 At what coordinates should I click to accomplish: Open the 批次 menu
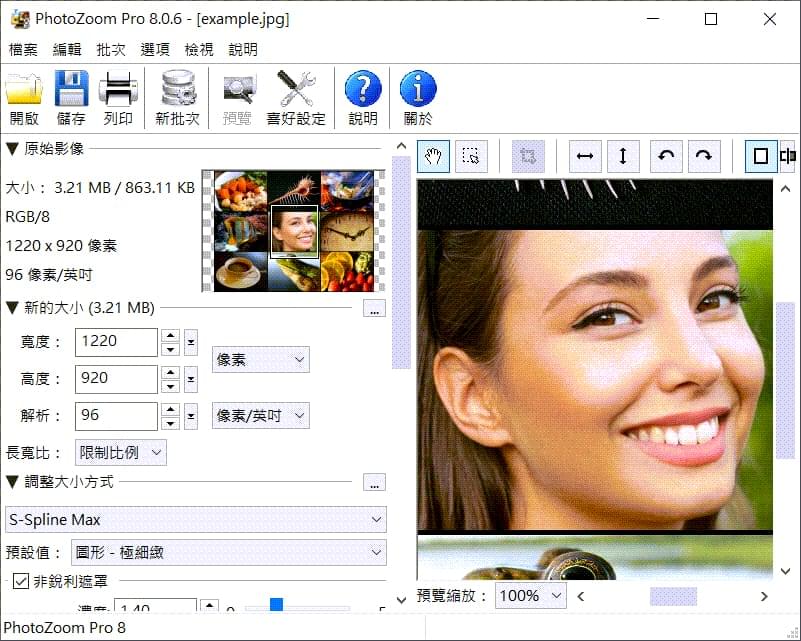tap(110, 48)
